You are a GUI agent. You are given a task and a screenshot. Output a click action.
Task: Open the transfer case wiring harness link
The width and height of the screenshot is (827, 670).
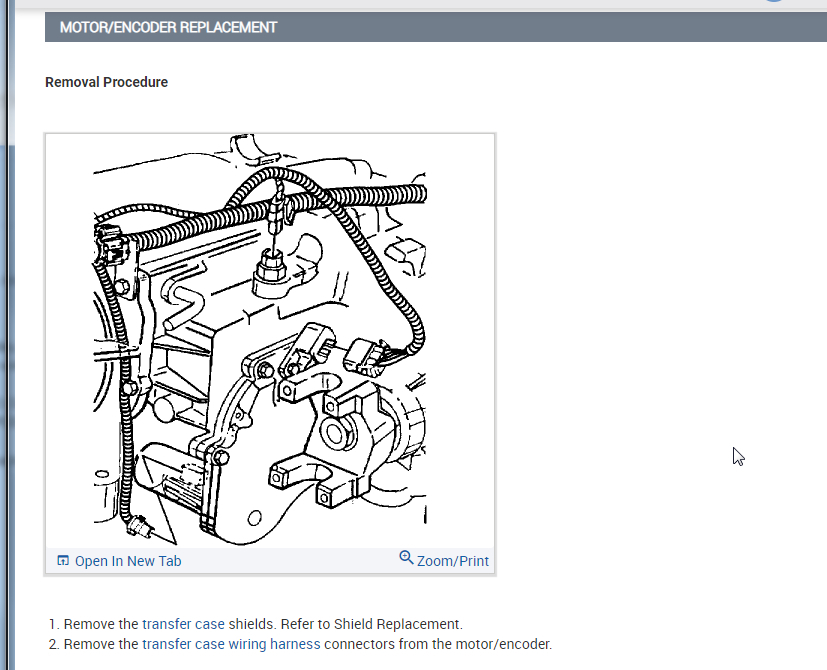point(231,644)
